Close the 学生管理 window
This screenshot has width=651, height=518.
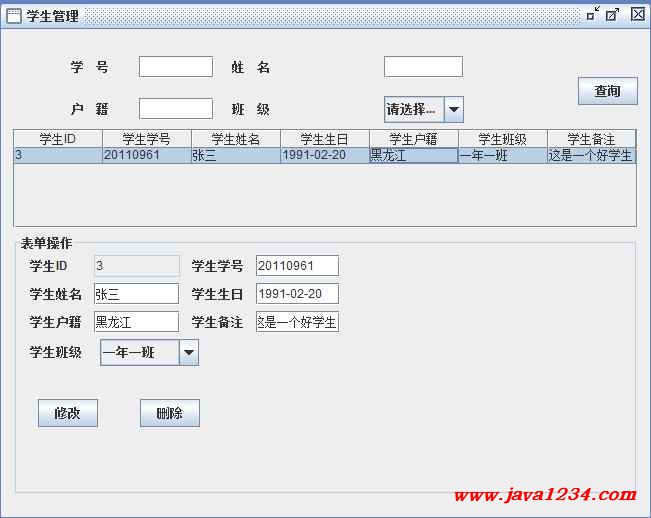(637, 14)
